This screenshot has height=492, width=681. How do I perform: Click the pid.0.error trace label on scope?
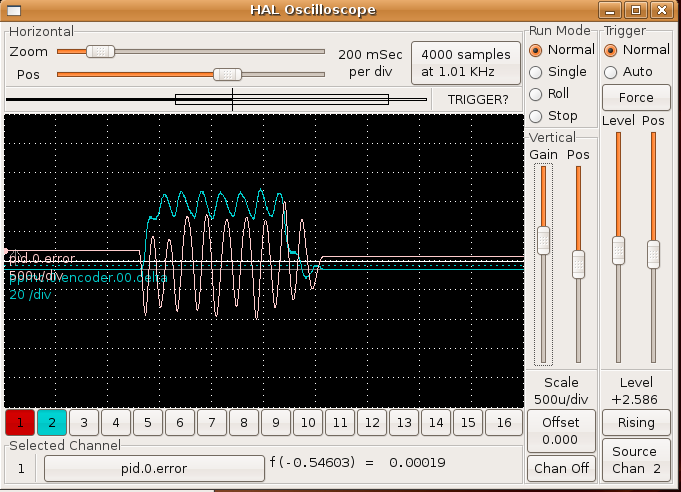point(42,259)
